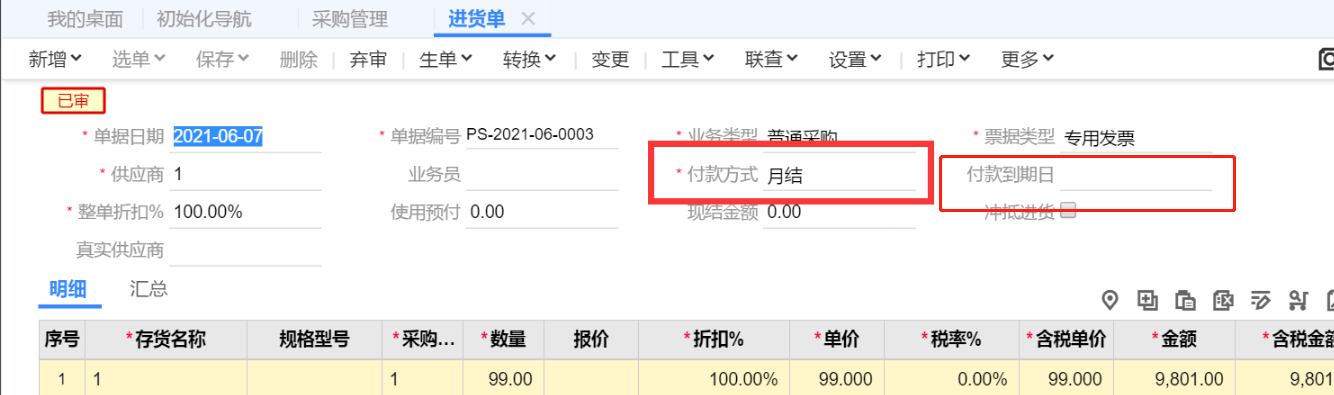1334x395 pixels.
Task: Click the 整单折扣% field 100.00%
Action: 246,212
